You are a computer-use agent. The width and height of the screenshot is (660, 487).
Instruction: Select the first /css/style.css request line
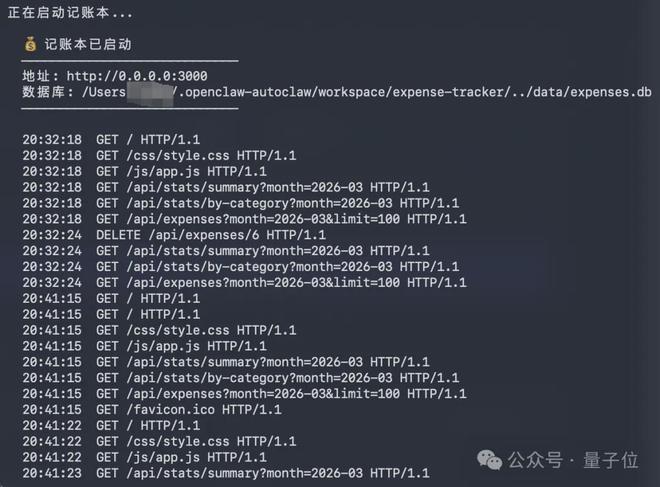click(159, 156)
